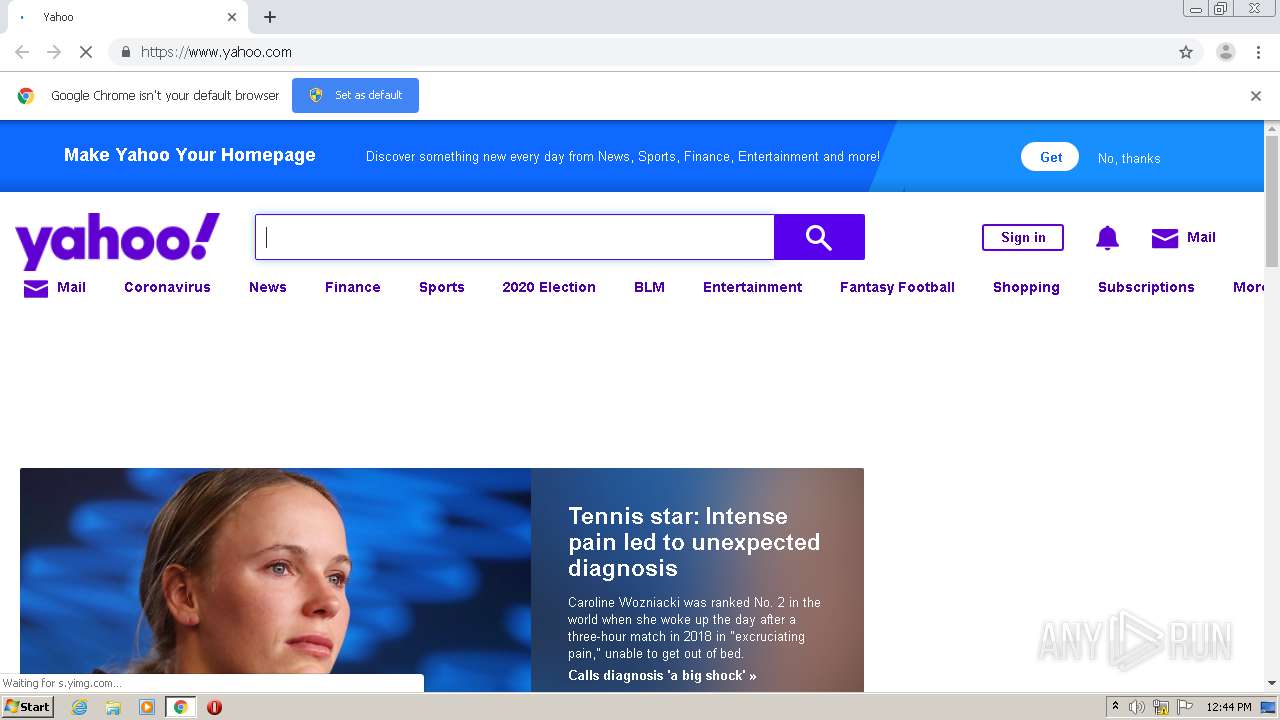Click the red taskbar icon

coord(214,707)
